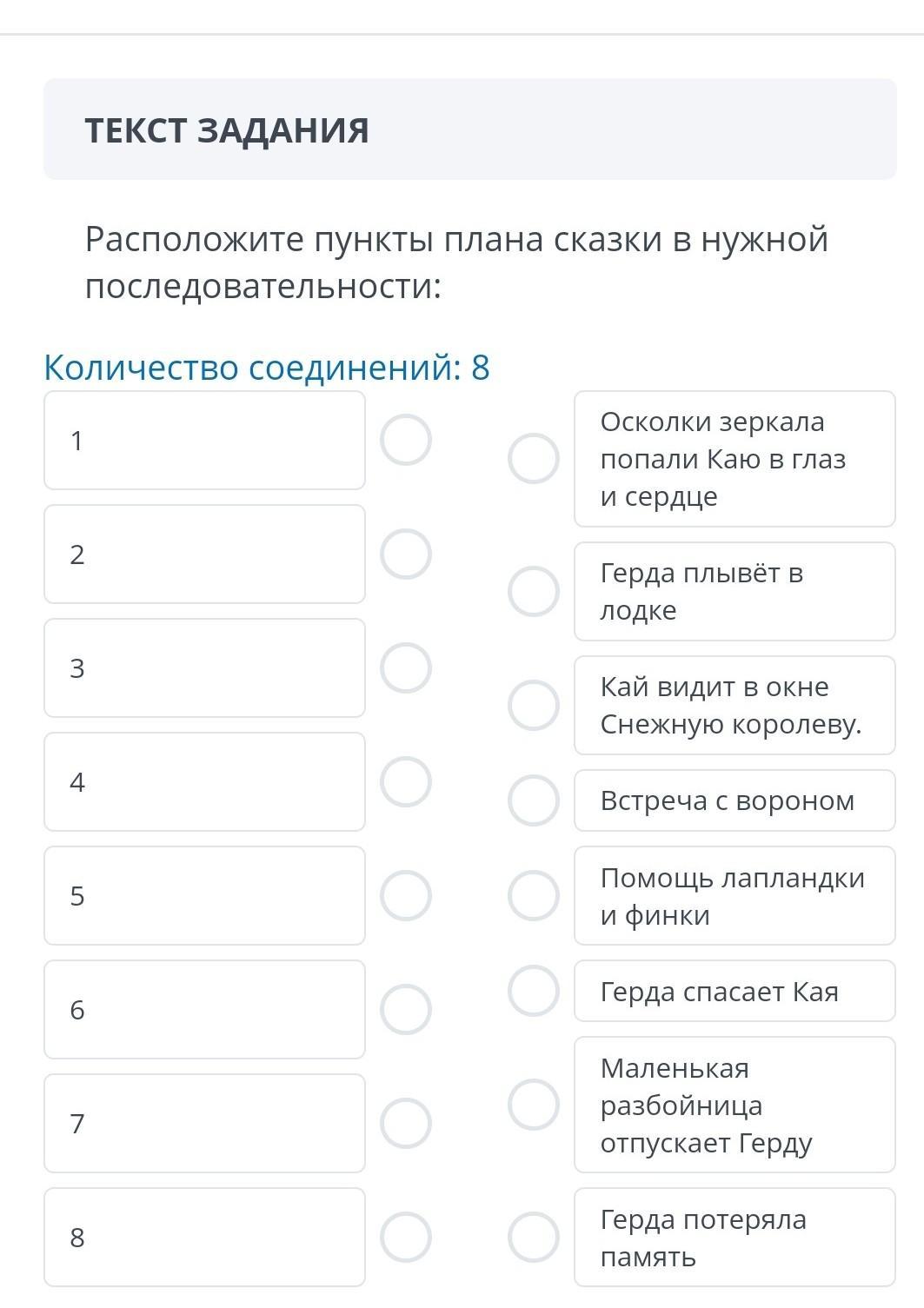This screenshot has height=1308, width=924.
Task: Click circle next to 'Помощь лапландки и финки'
Action: click(534, 896)
